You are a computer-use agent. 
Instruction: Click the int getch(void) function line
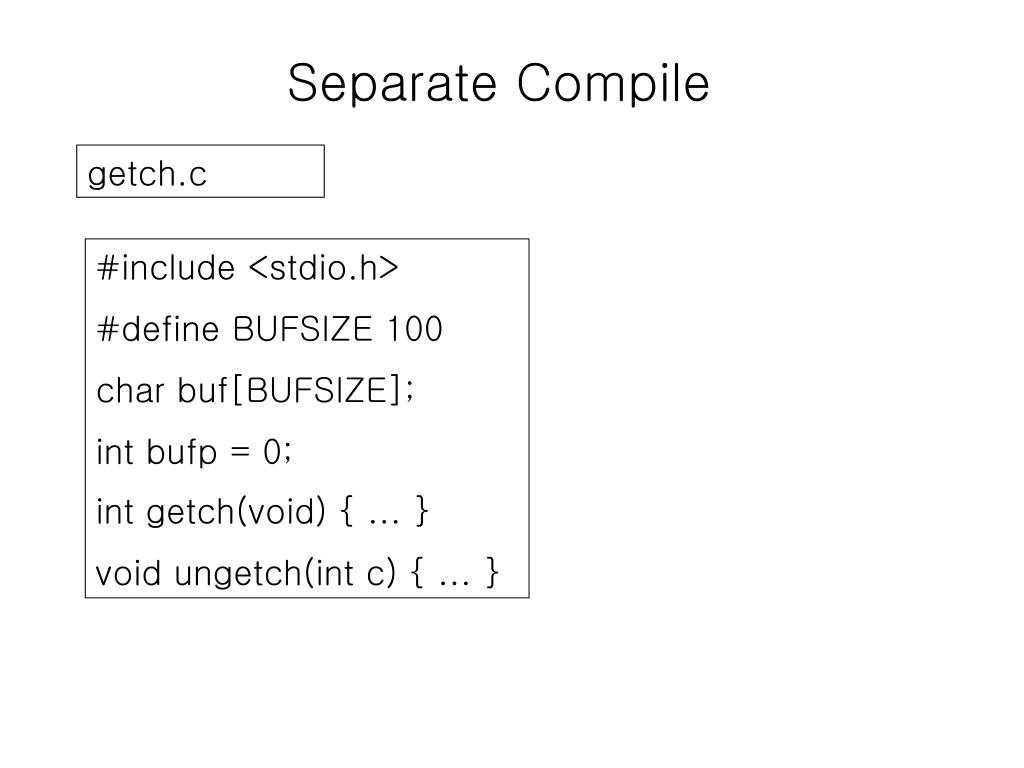[262, 511]
